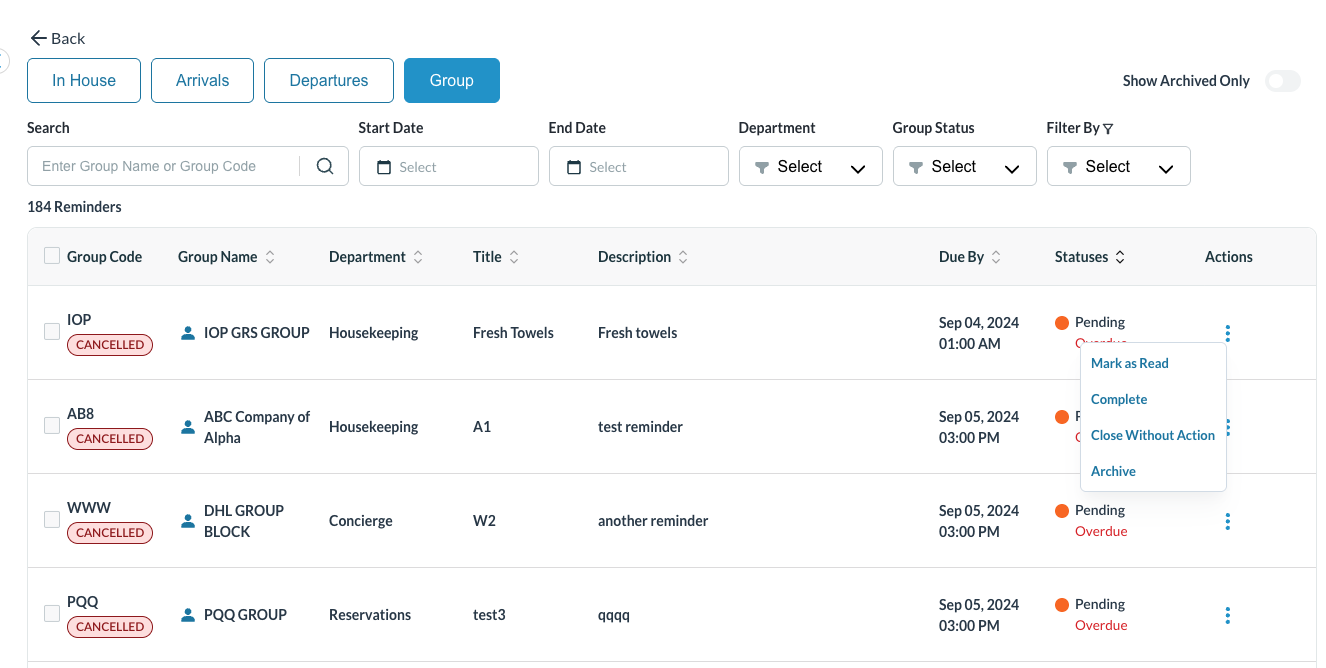The image size is (1326, 668).
Task: Select the PQQ row checkbox
Action: click(x=52, y=613)
